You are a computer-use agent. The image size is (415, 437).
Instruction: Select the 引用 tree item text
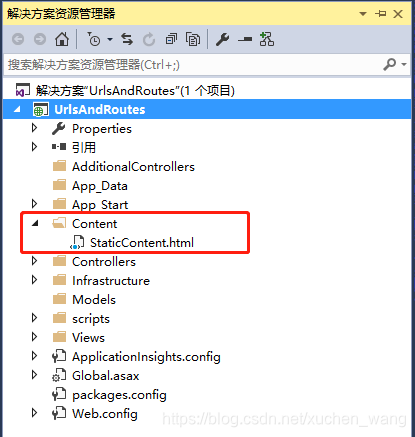84,147
